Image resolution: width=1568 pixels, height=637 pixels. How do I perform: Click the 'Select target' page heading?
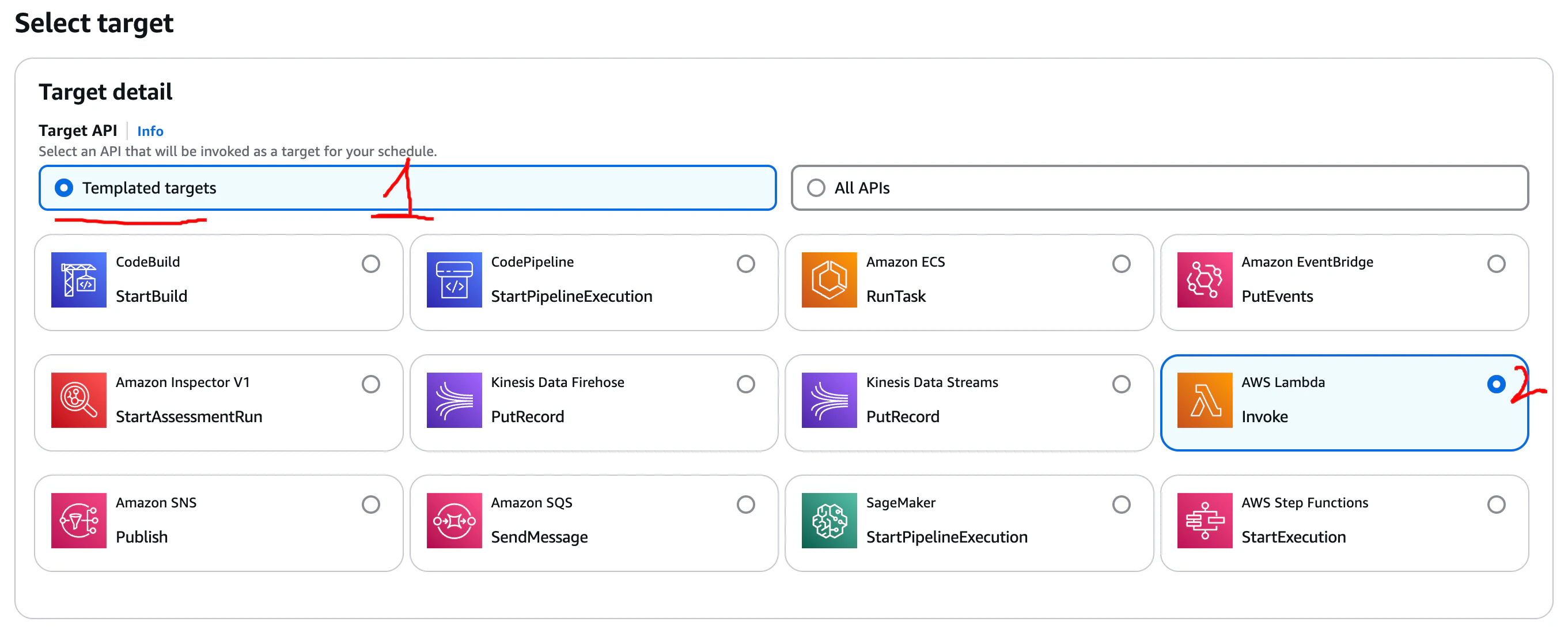coord(94,23)
